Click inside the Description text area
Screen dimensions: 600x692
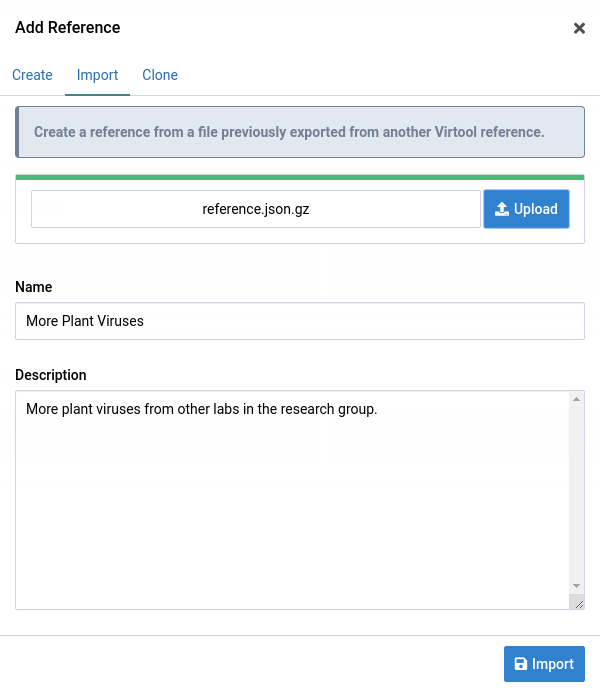pyautogui.click(x=290, y=500)
